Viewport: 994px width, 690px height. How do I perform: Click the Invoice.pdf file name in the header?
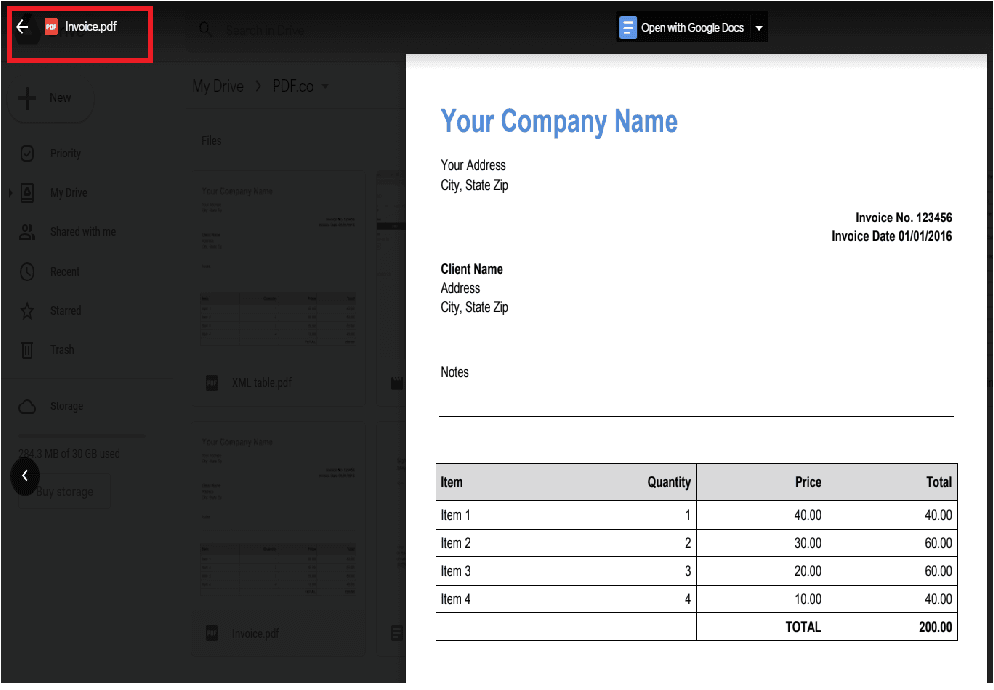click(91, 27)
